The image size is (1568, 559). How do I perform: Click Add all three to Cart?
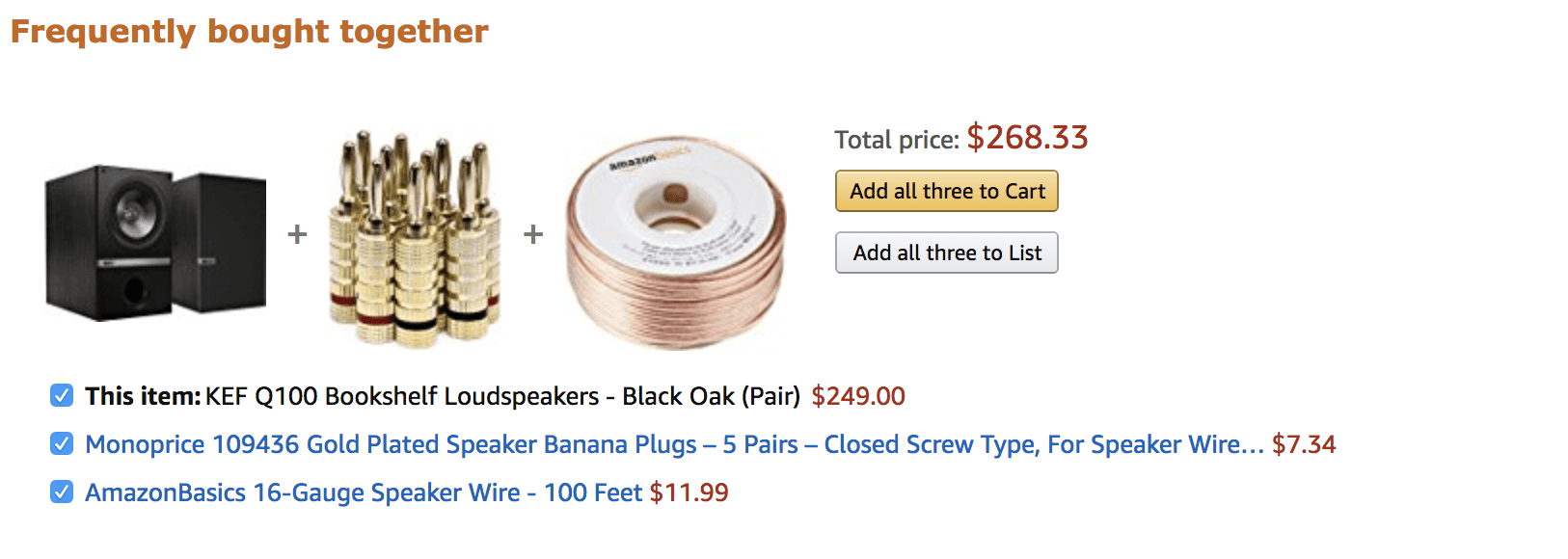point(947,191)
